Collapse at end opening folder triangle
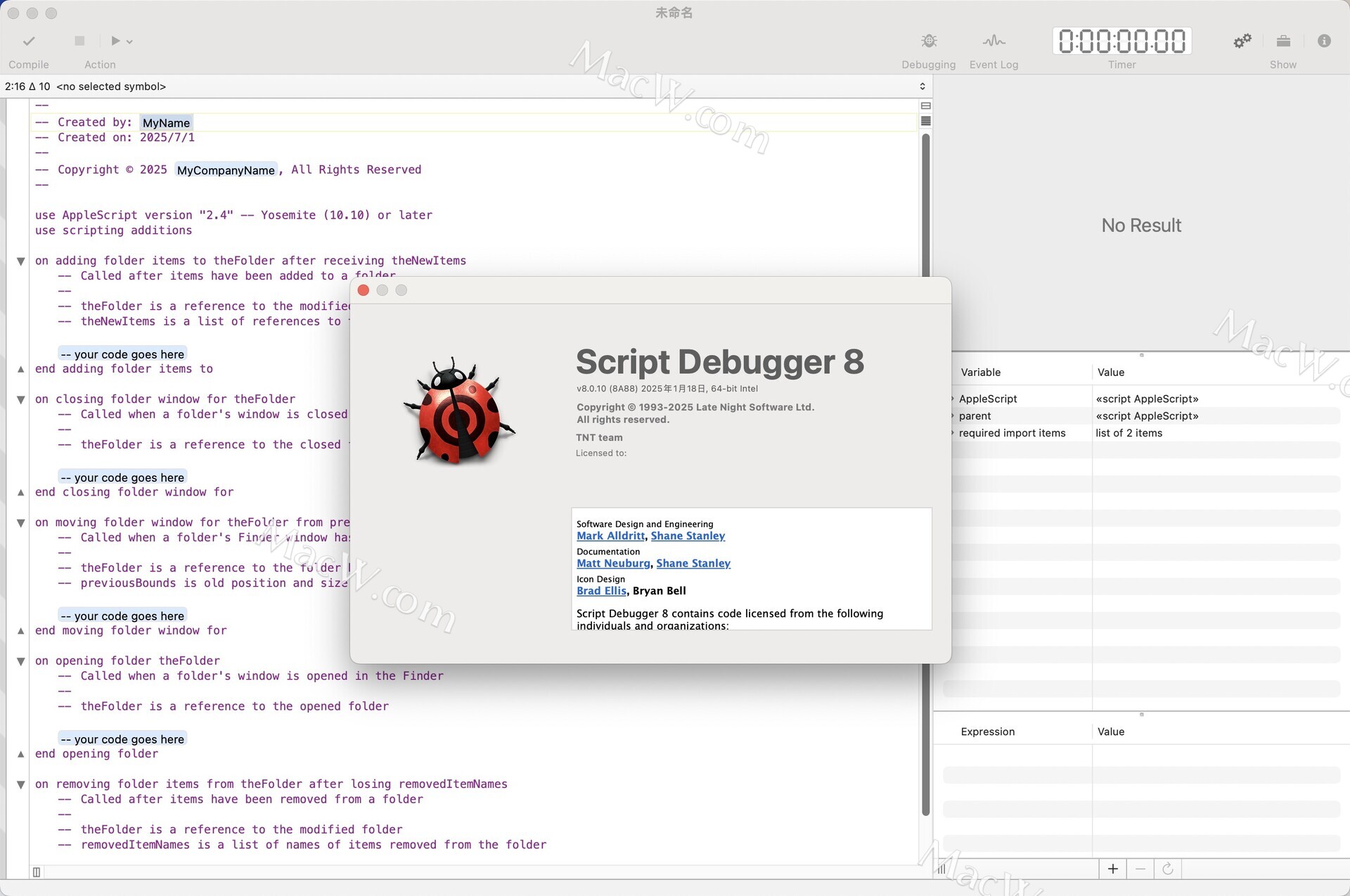 point(21,754)
